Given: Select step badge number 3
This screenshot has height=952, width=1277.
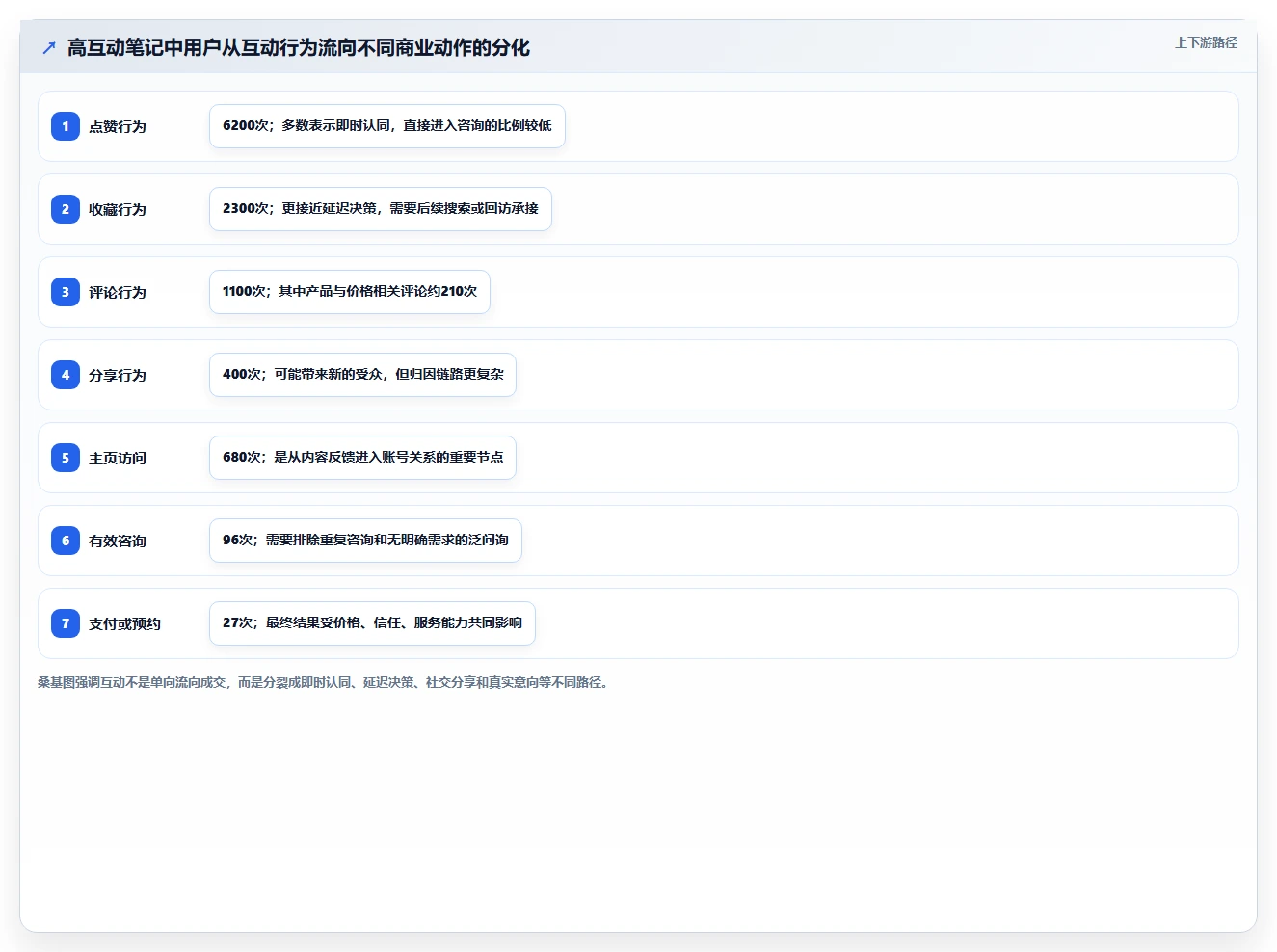Looking at the screenshot, I should 66,292.
